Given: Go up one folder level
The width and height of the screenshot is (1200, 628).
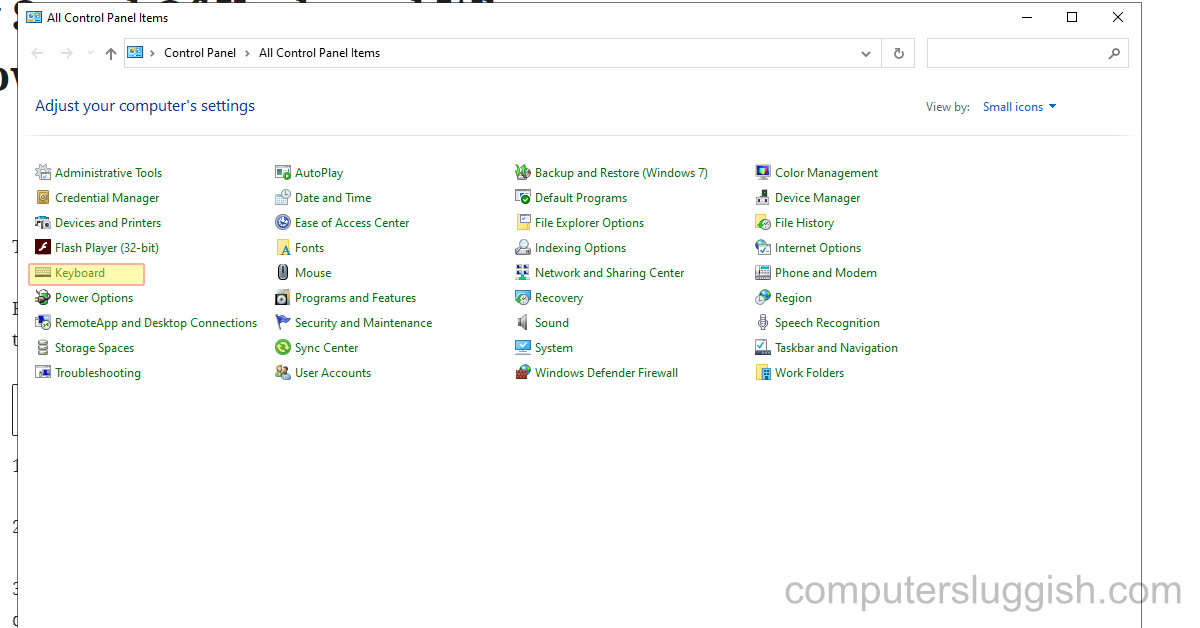Looking at the screenshot, I should [x=111, y=54].
